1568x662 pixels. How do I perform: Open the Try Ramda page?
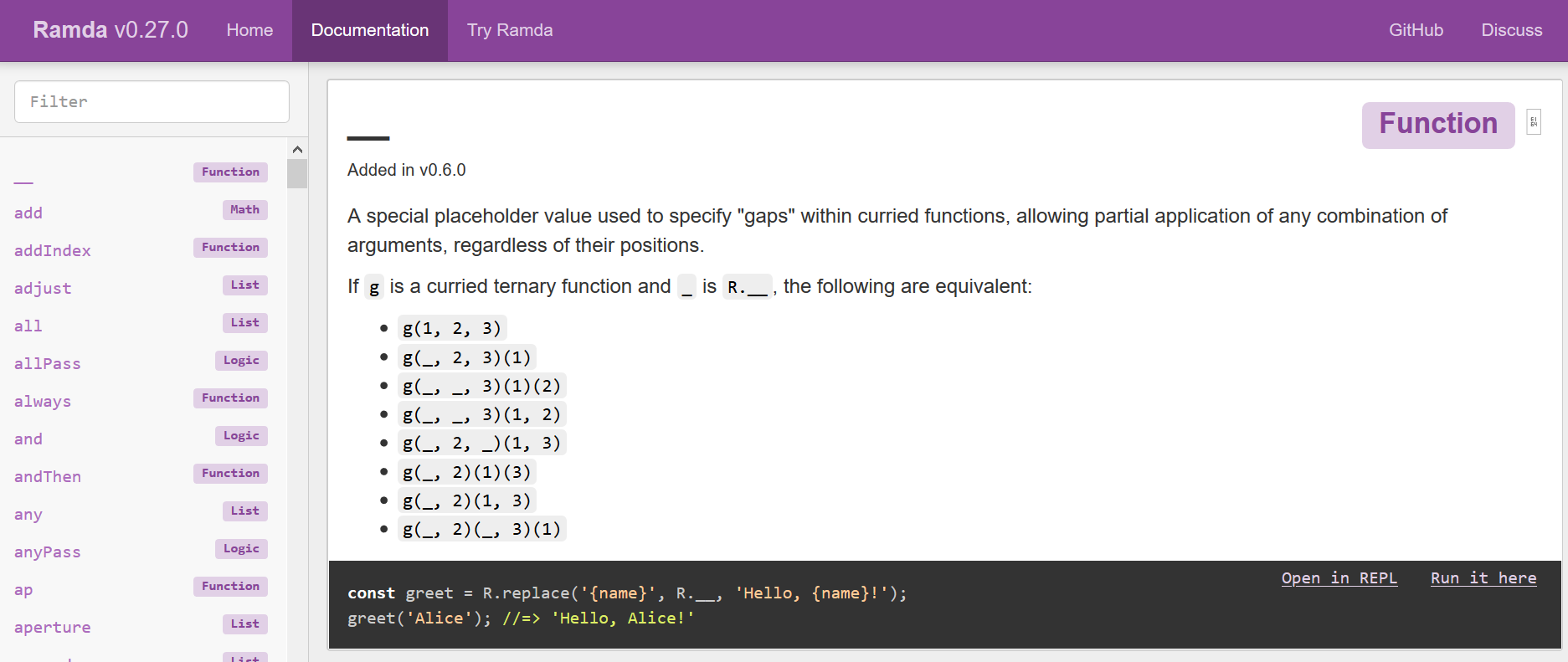[510, 30]
